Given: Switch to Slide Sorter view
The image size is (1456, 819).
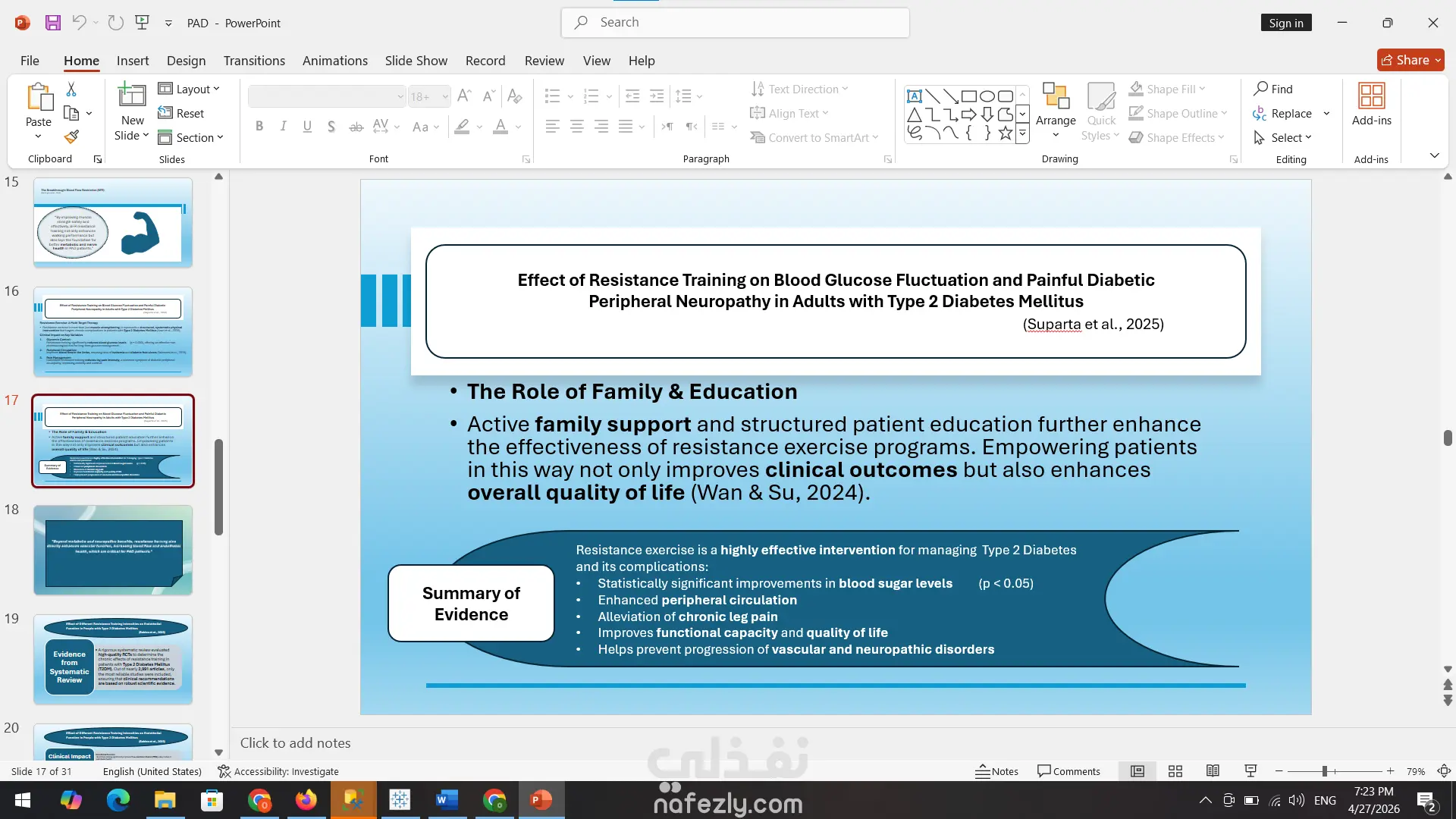Looking at the screenshot, I should tap(1175, 771).
